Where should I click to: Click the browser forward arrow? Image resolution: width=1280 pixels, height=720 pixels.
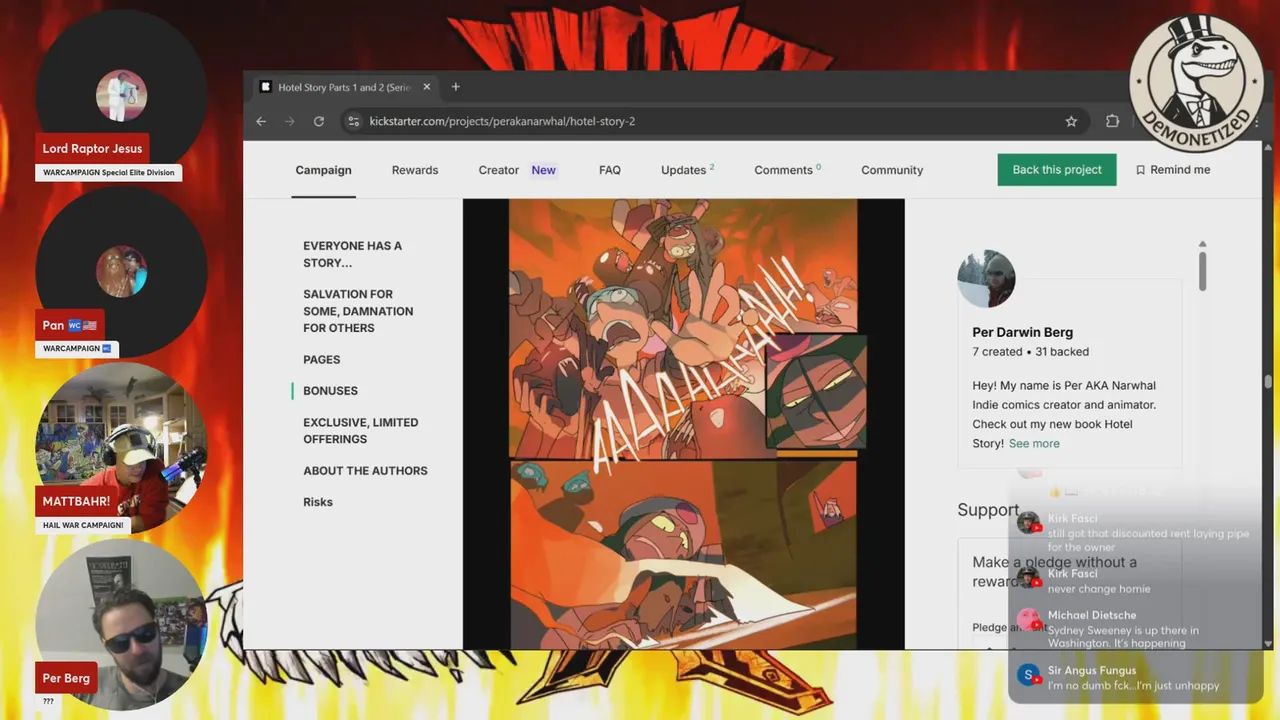click(290, 121)
